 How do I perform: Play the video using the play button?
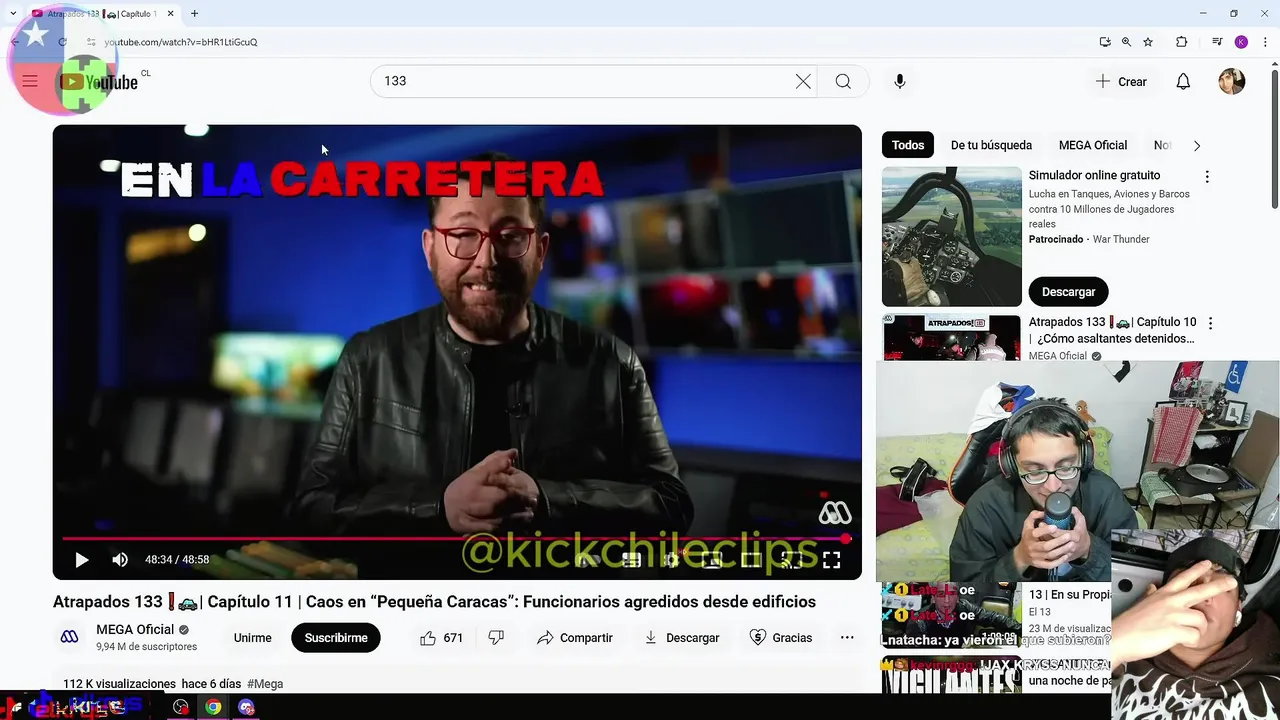pyautogui.click(x=82, y=560)
